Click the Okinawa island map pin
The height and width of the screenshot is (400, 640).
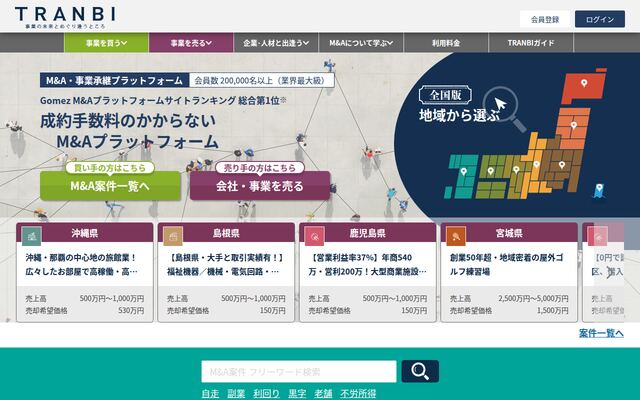pos(599,189)
